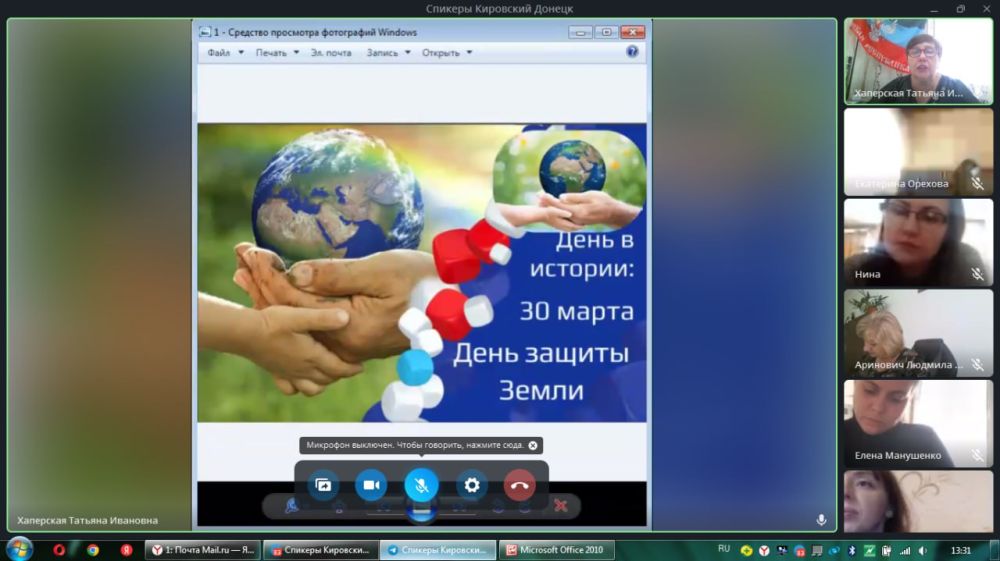
Task: Switch to Почта Mail.ru taskbar window
Action: 203,550
